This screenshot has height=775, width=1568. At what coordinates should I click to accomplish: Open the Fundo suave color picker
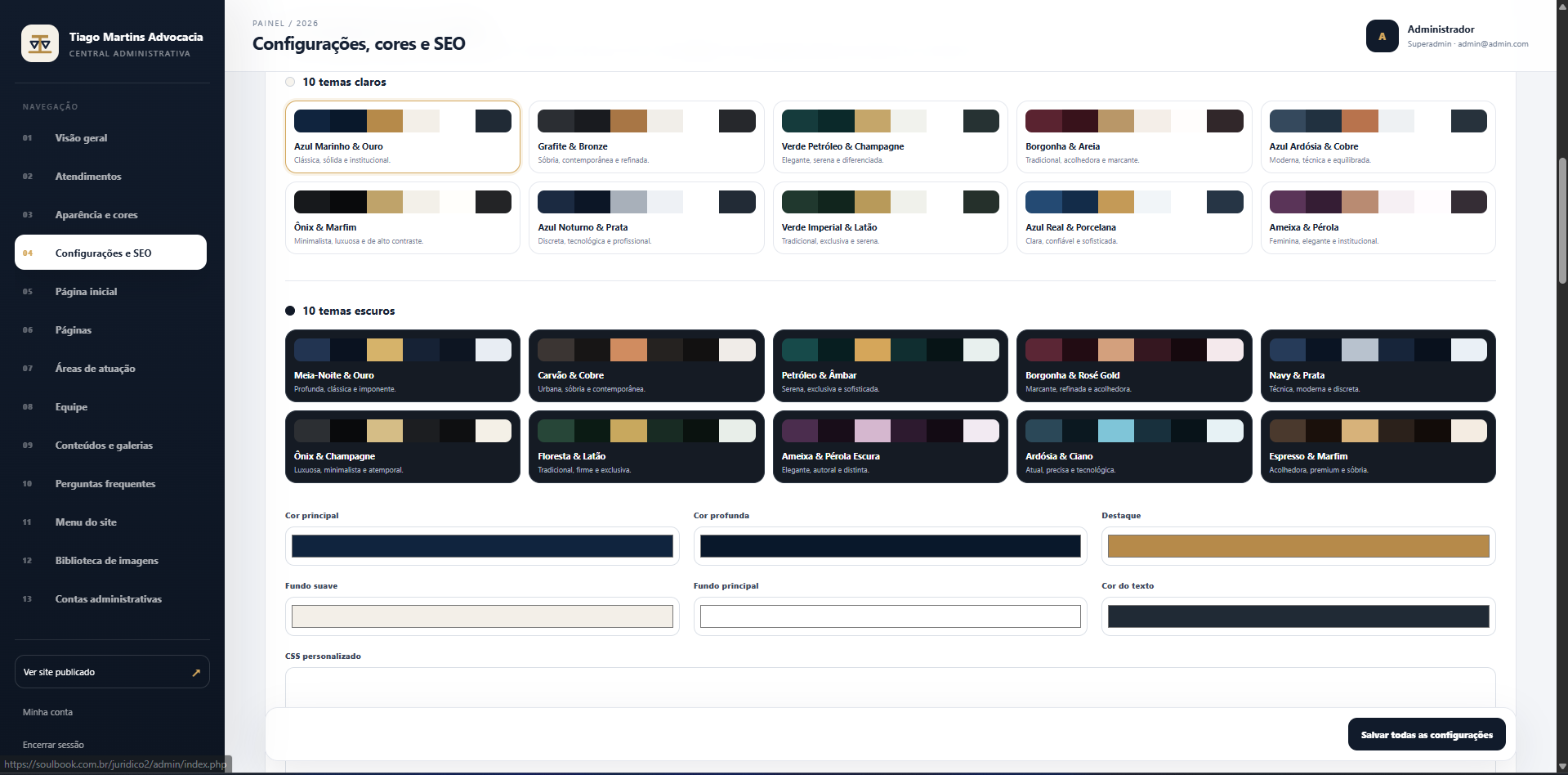pyautogui.click(x=482, y=616)
